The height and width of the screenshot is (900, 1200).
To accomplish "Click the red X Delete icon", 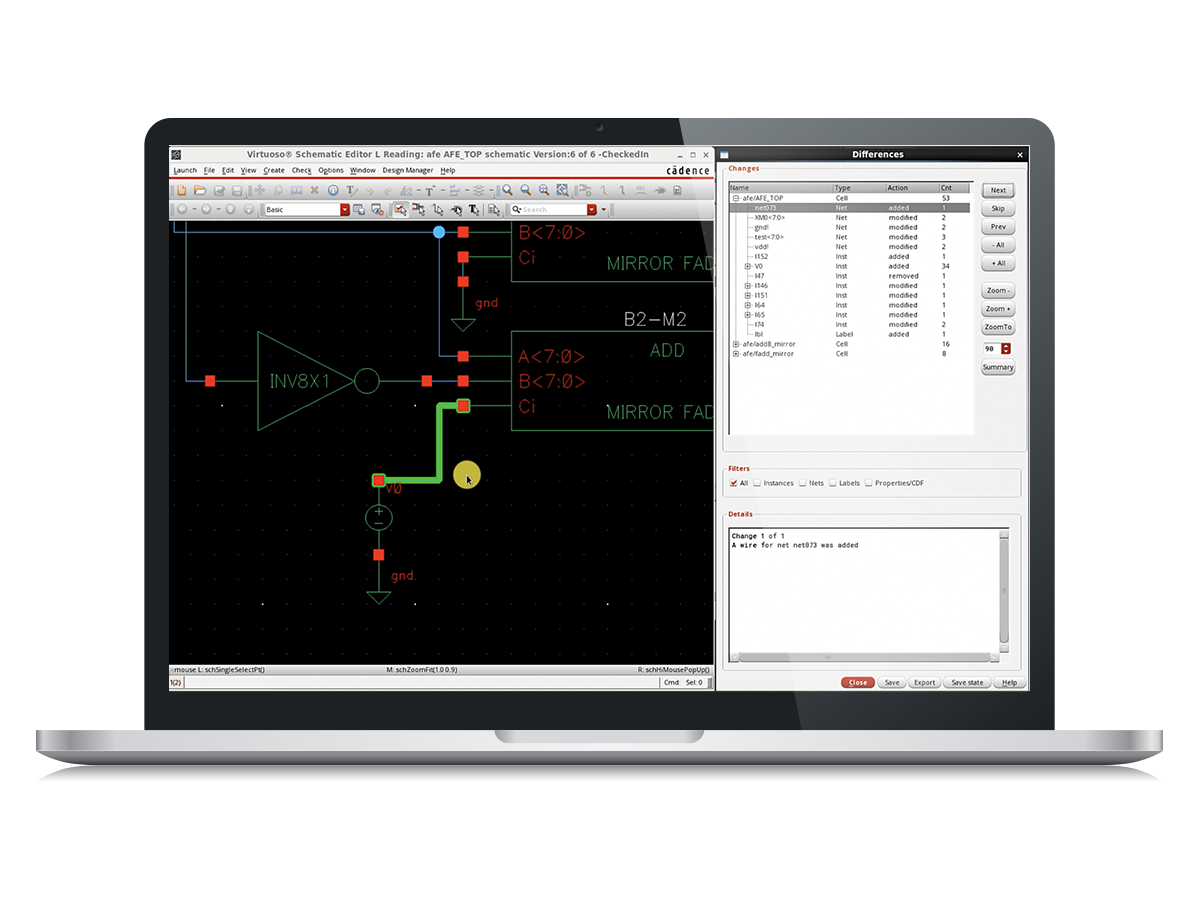I will [x=314, y=190].
